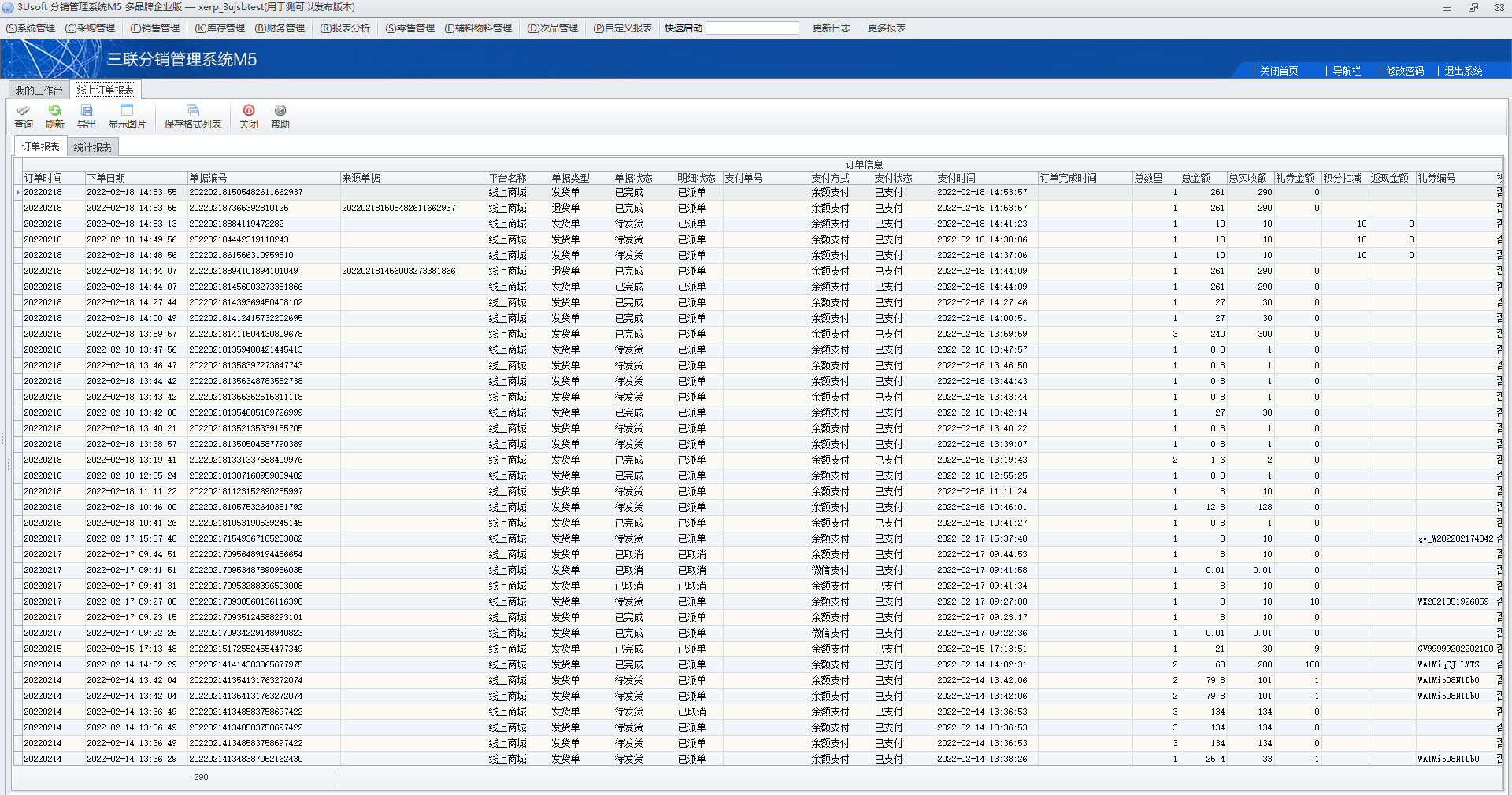Click the 礼券编号 column header
The image size is (1512, 795).
coord(1455,178)
